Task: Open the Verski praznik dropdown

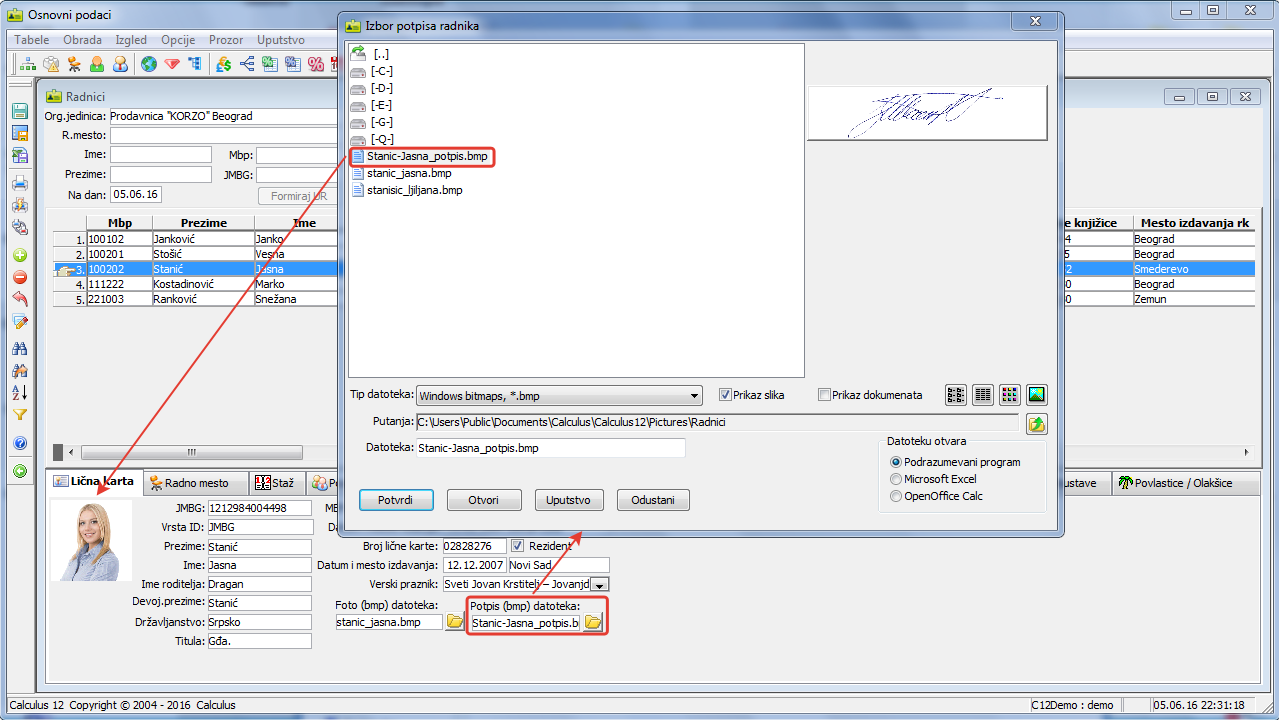Action: [x=600, y=584]
